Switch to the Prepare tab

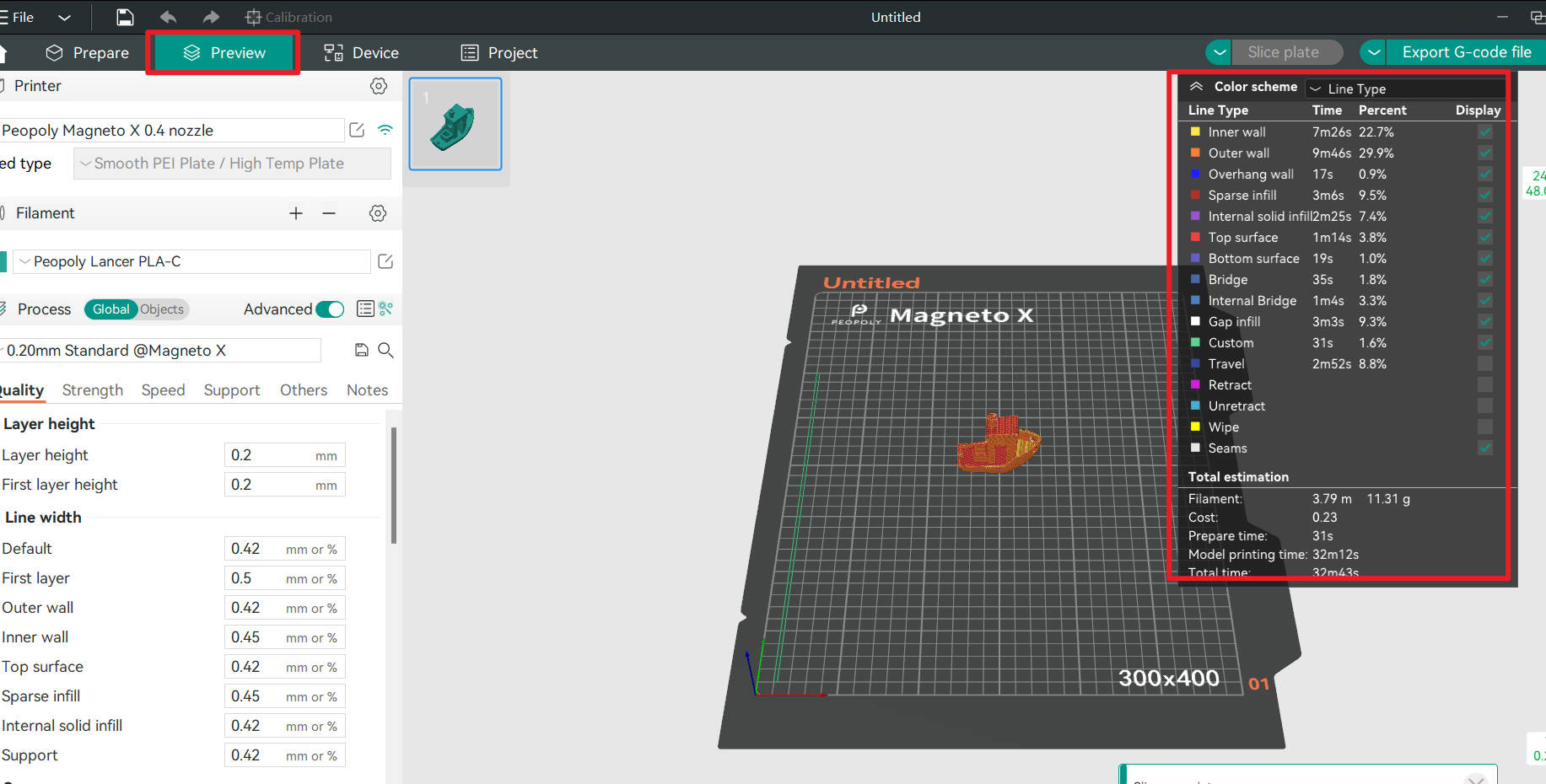(88, 53)
